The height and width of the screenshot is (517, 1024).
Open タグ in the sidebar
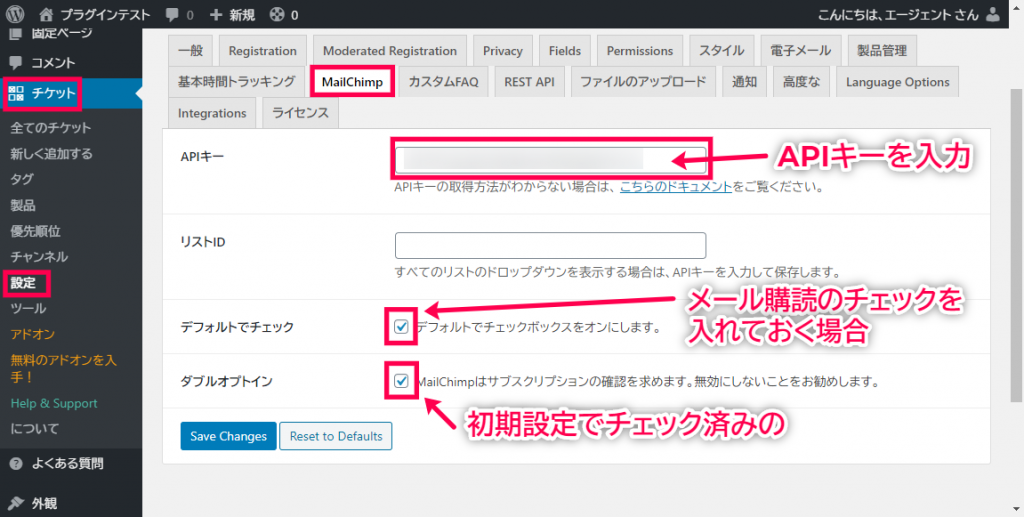click(x=22, y=180)
